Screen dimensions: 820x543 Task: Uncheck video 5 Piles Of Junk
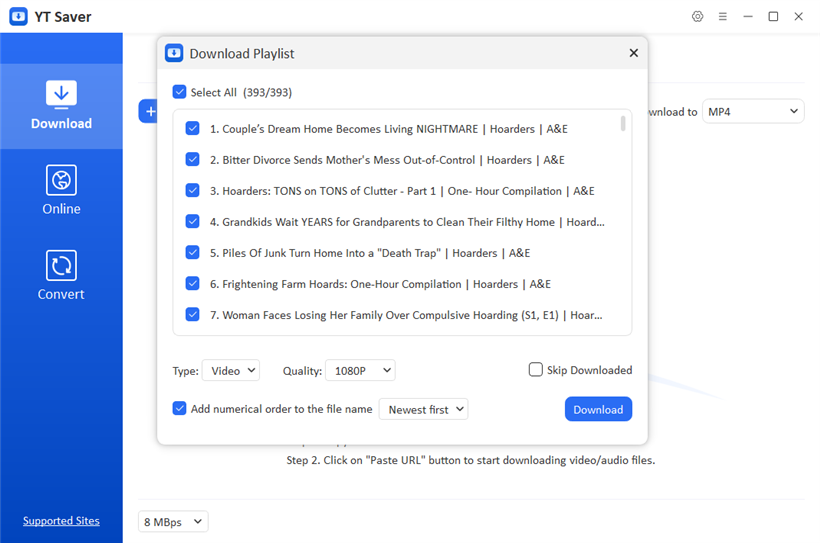pyautogui.click(x=192, y=252)
